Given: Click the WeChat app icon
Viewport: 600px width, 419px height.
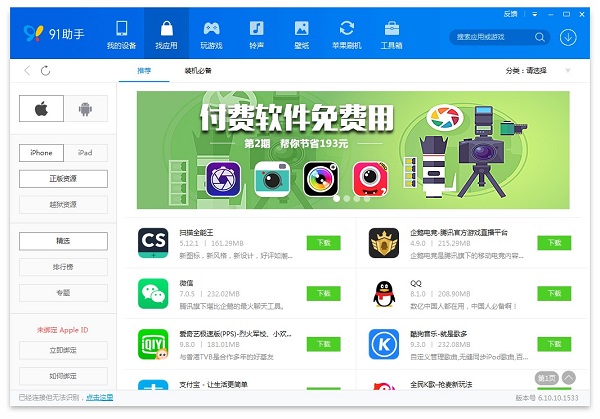Looking at the screenshot, I should [x=153, y=293].
